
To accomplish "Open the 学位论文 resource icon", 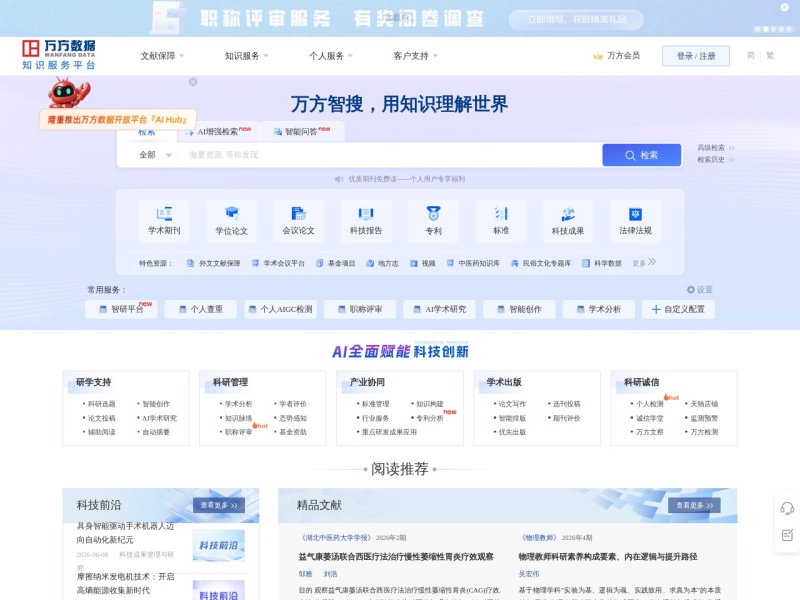I will point(231,220).
